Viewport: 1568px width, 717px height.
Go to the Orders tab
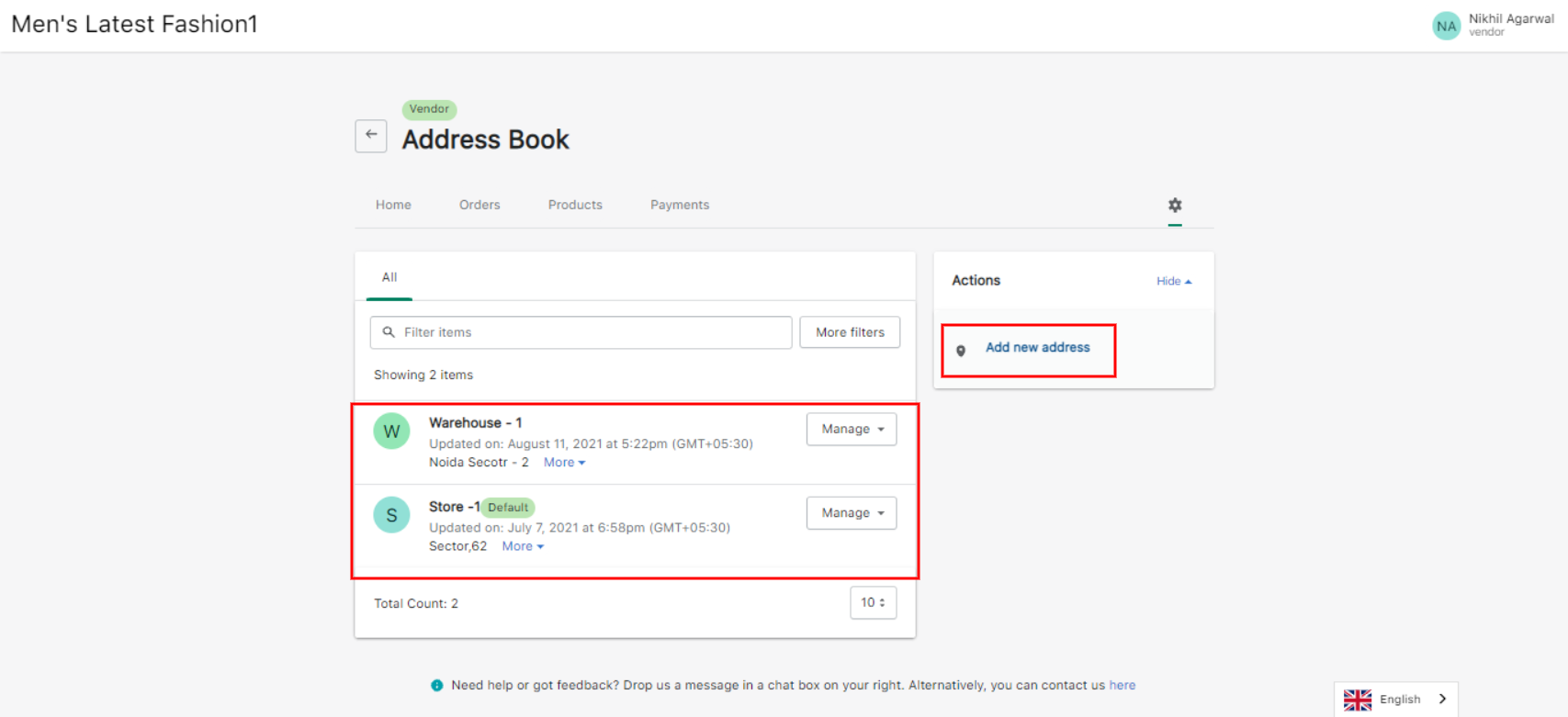[479, 205]
